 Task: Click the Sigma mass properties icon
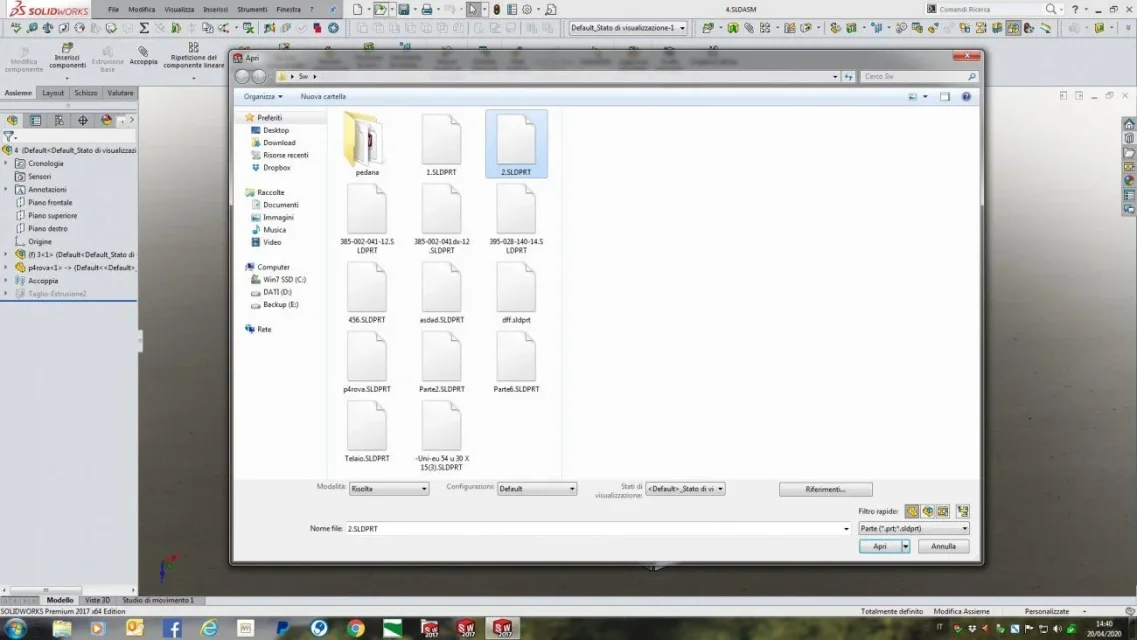click(x=144, y=28)
